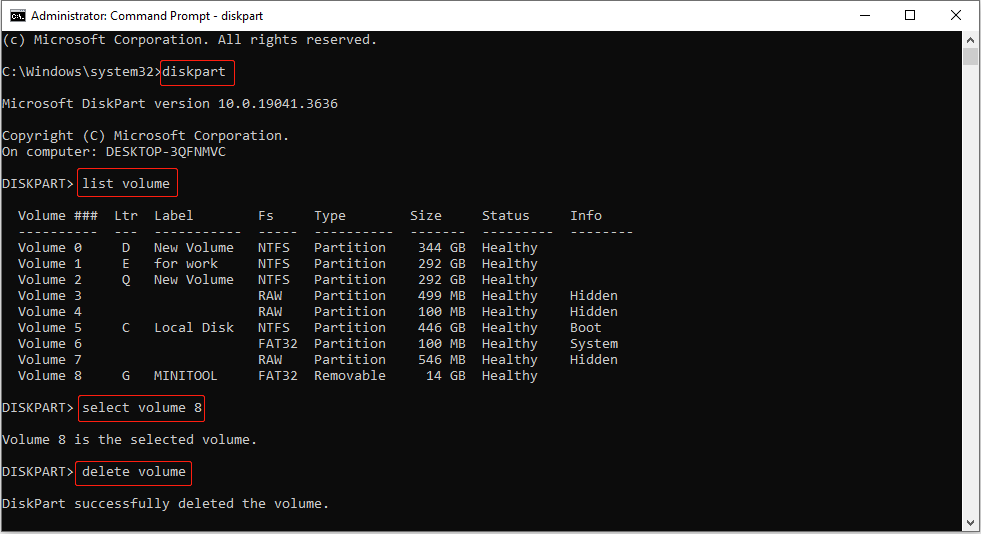Click the 'Label' column header

tap(174, 216)
